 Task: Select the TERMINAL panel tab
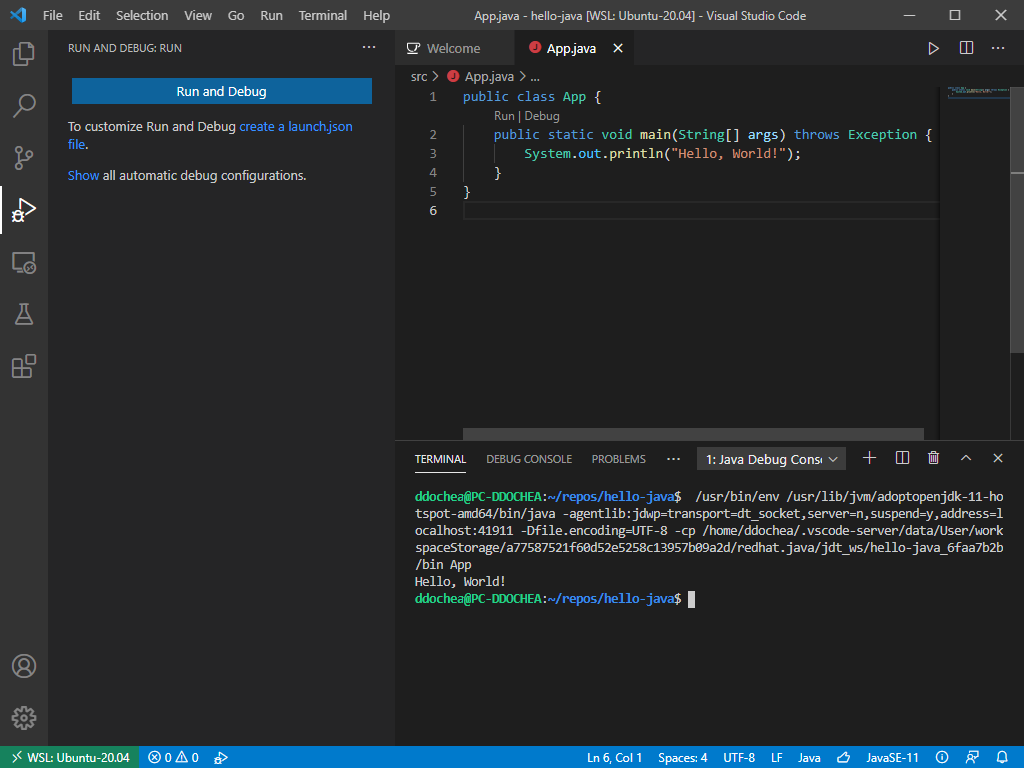click(440, 459)
